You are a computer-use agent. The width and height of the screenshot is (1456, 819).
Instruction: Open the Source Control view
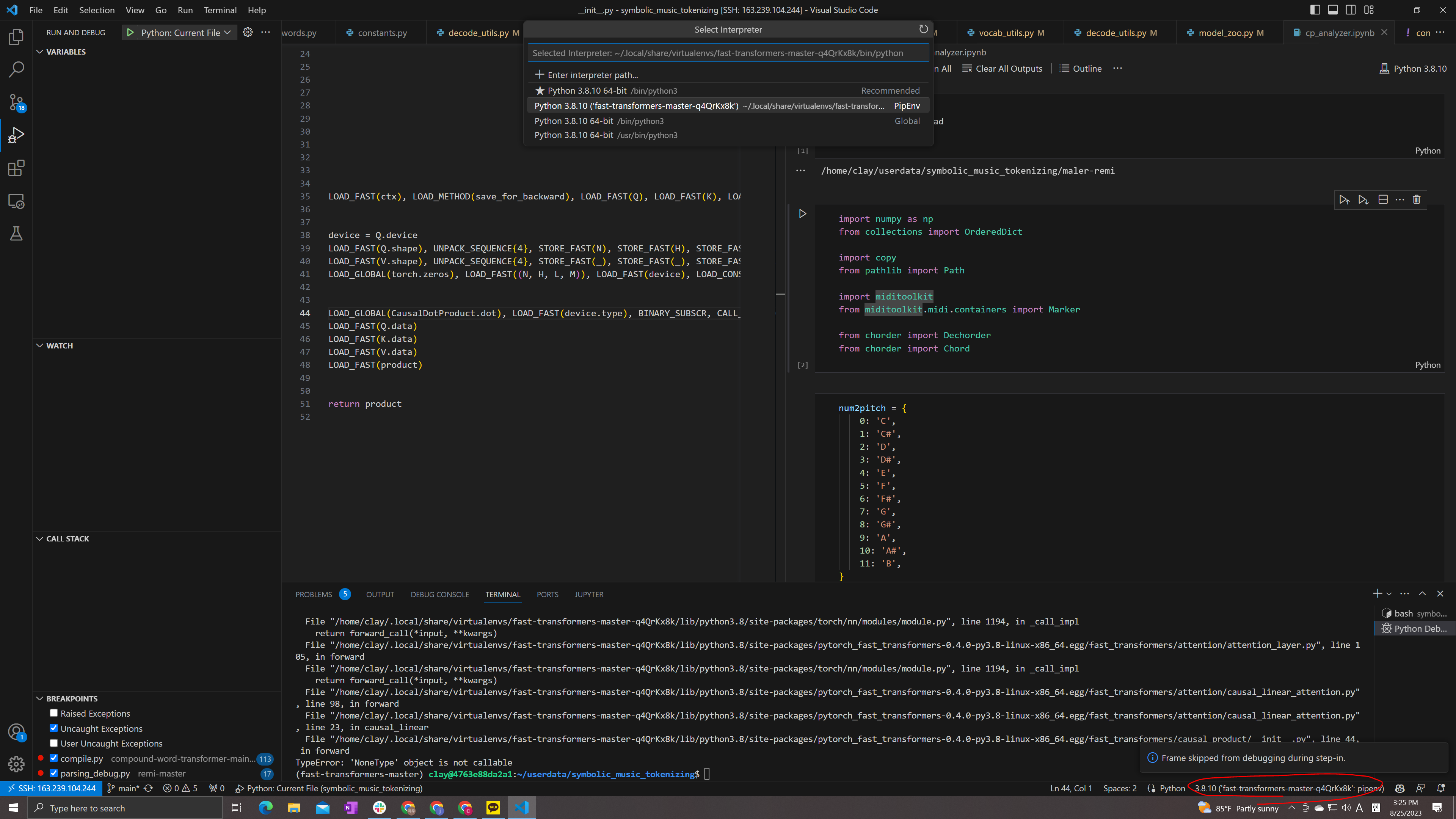coord(16,102)
